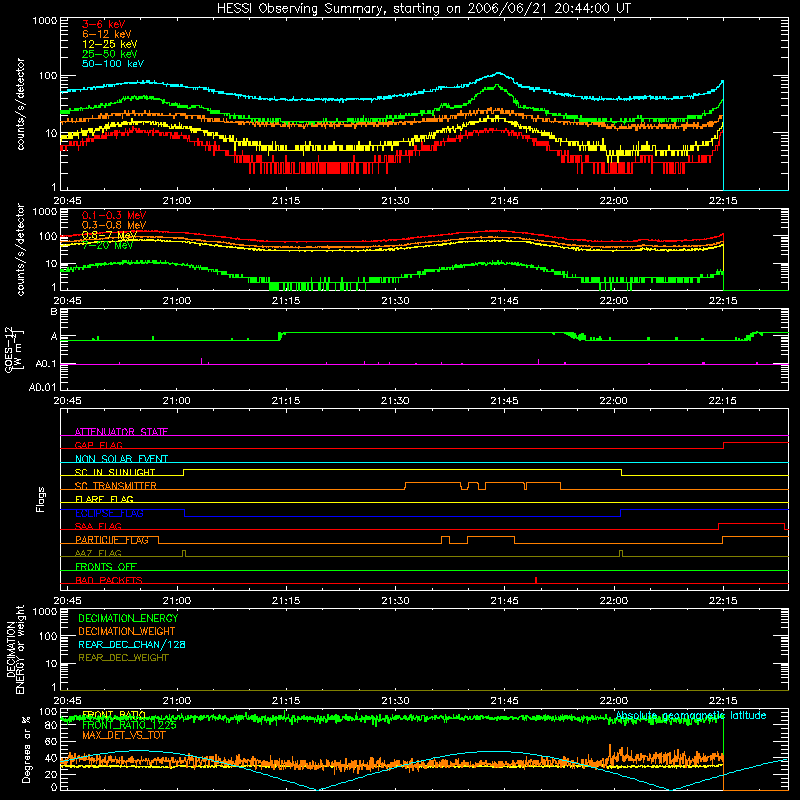Click the '0.8-7 MeV' legend entry

(109, 235)
